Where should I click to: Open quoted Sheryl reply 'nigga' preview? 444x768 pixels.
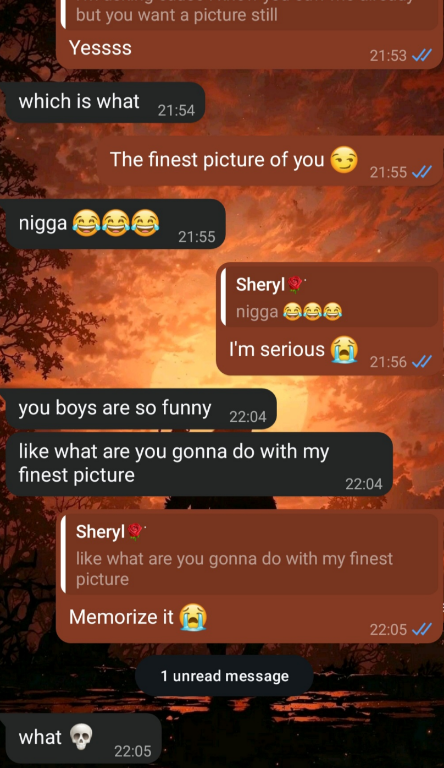[330, 297]
